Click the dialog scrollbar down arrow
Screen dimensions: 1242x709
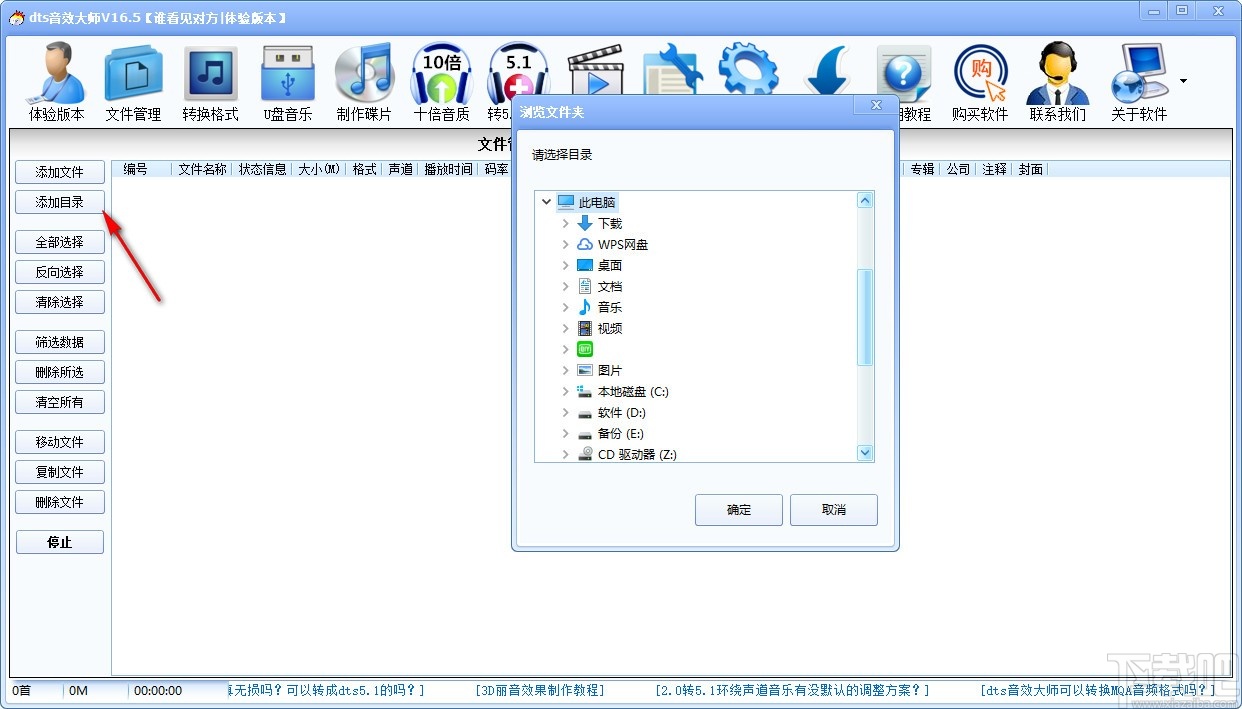(x=864, y=453)
